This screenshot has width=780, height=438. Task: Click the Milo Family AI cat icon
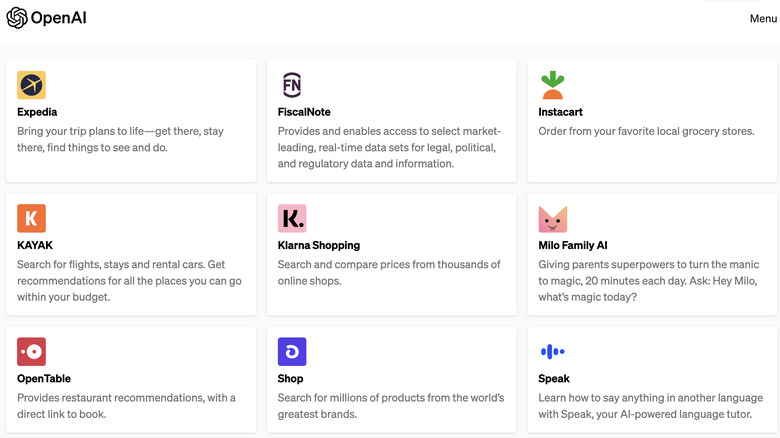[x=552, y=218]
